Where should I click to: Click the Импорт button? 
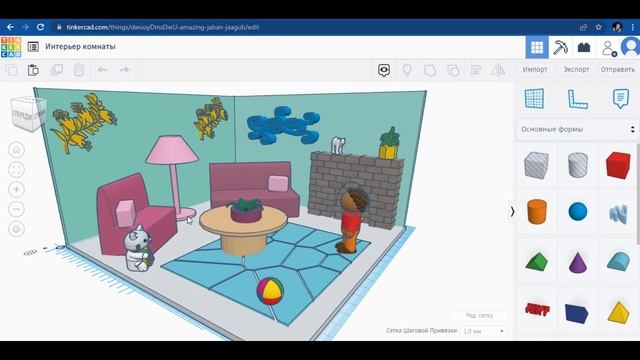[x=535, y=70]
